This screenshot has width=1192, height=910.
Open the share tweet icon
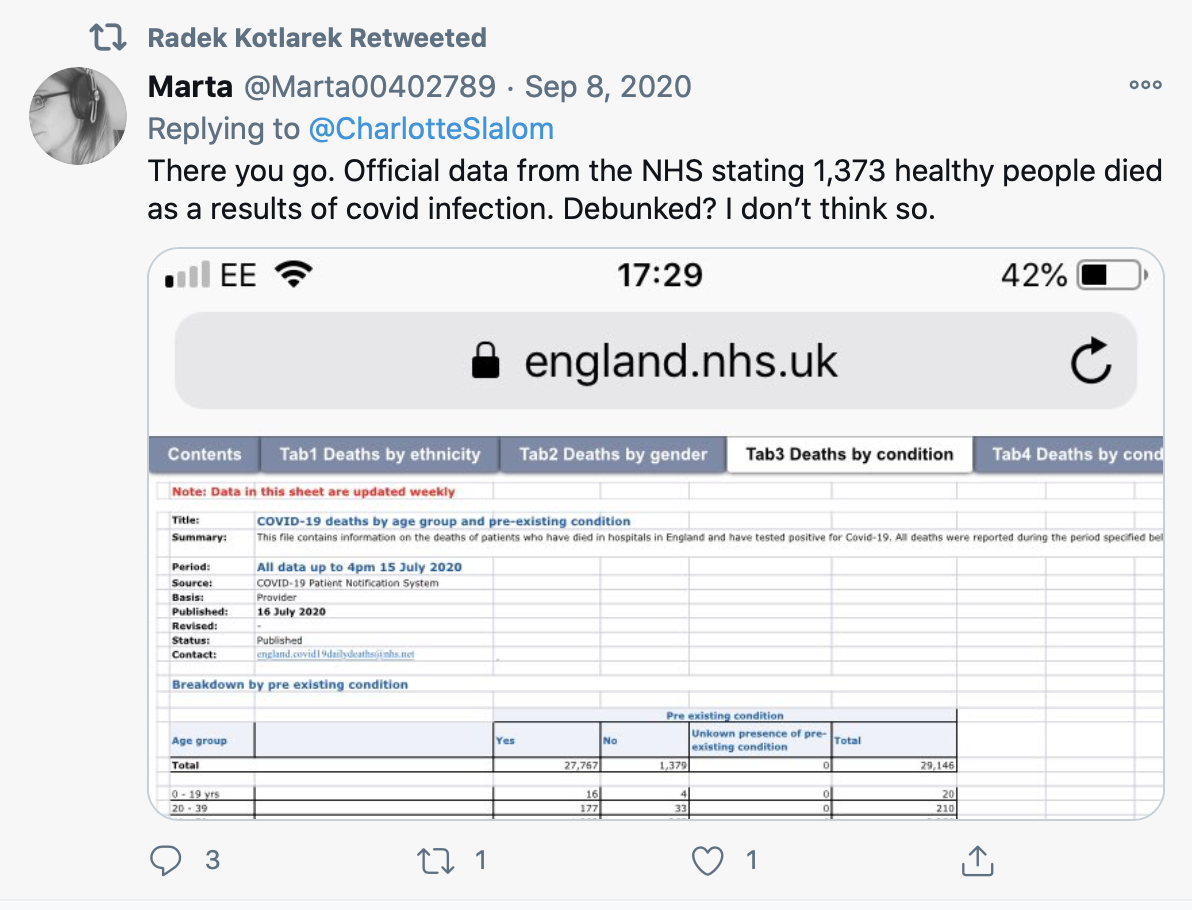coord(975,860)
